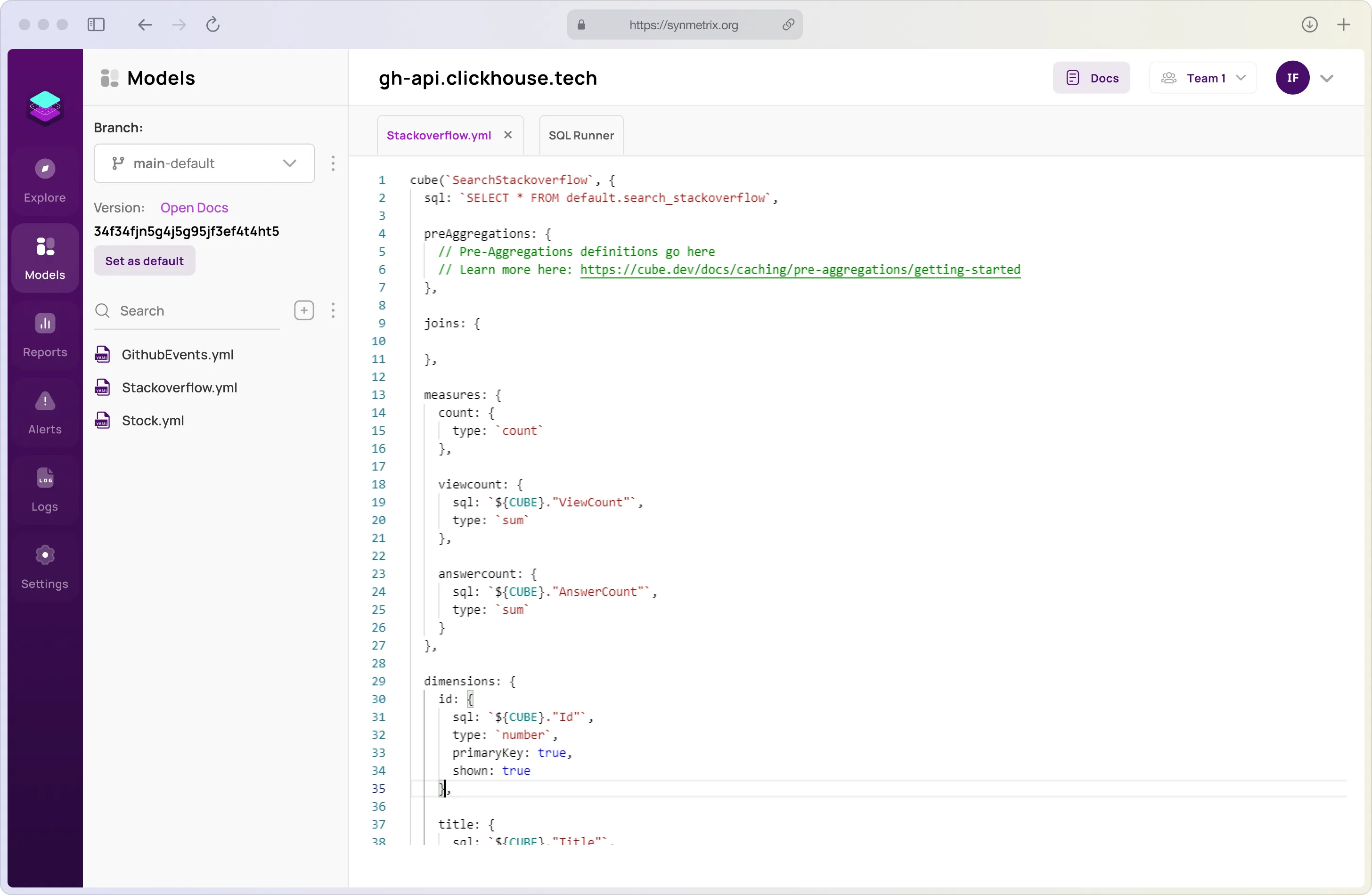
Task: Close the Stackoverflow.yml tab
Action: coord(508,135)
